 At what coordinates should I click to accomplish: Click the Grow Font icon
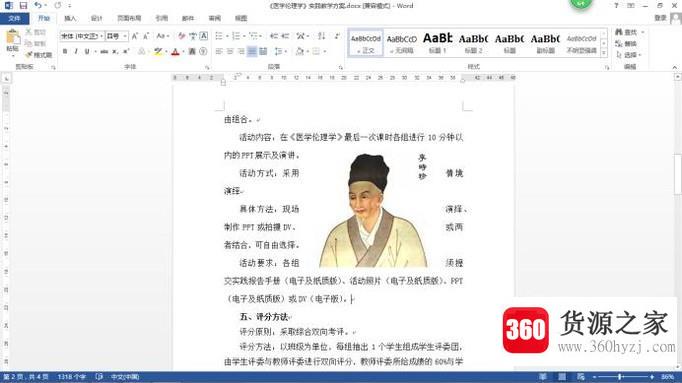pos(135,36)
